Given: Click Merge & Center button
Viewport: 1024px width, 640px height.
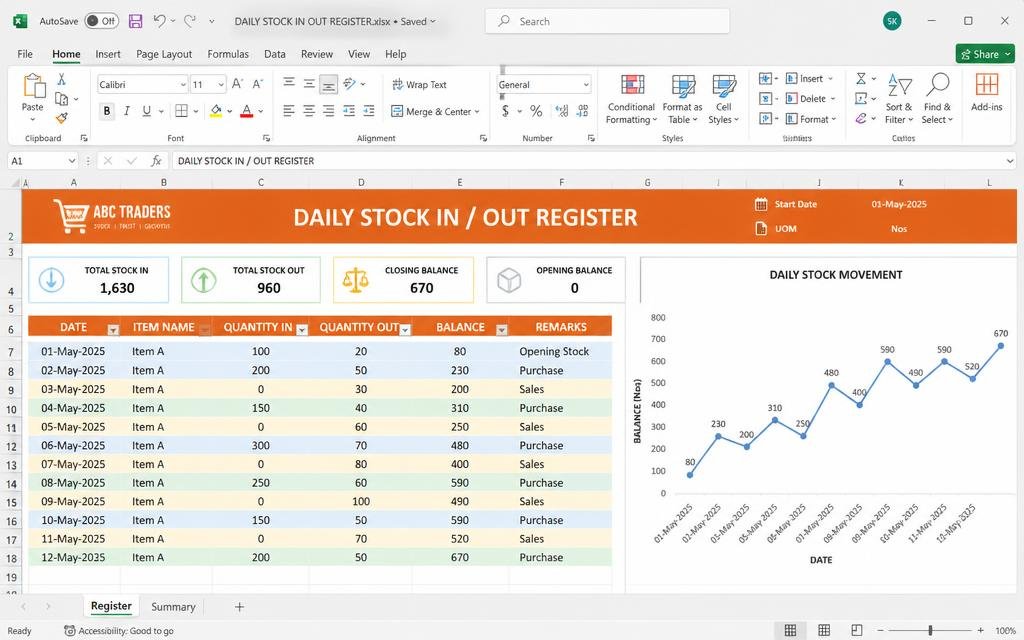Looking at the screenshot, I should click(x=429, y=112).
